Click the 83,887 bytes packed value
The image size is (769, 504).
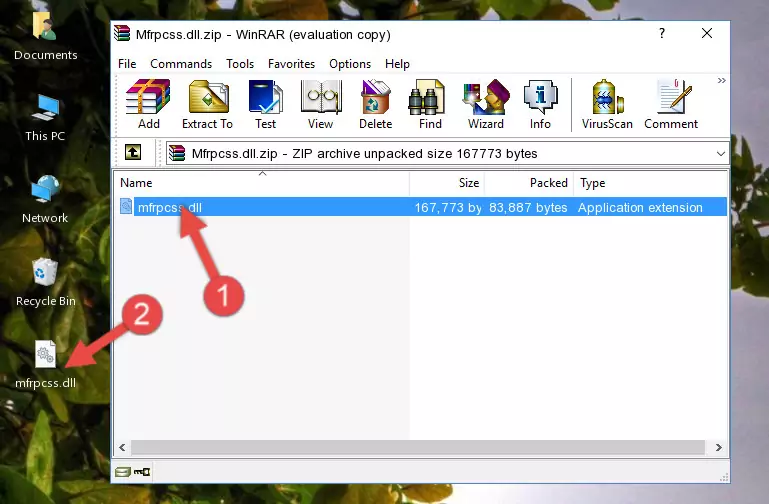tap(528, 207)
